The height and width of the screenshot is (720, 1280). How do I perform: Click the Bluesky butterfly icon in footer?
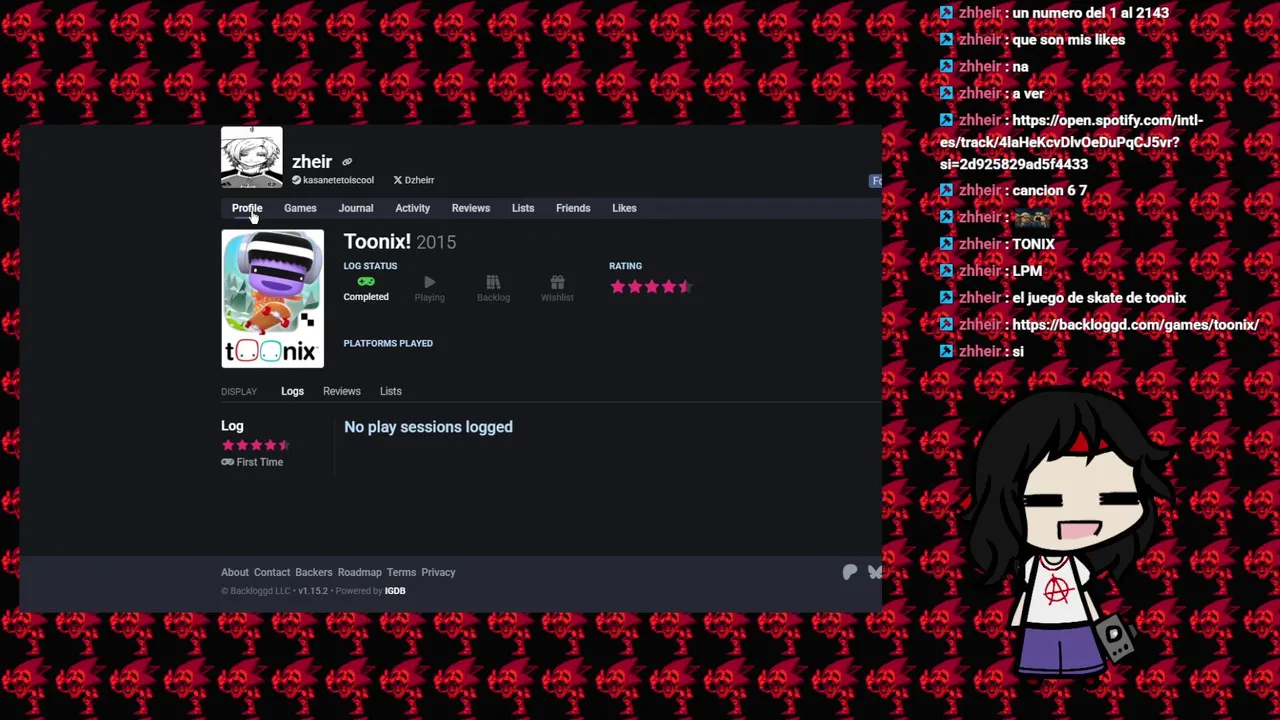(x=875, y=572)
